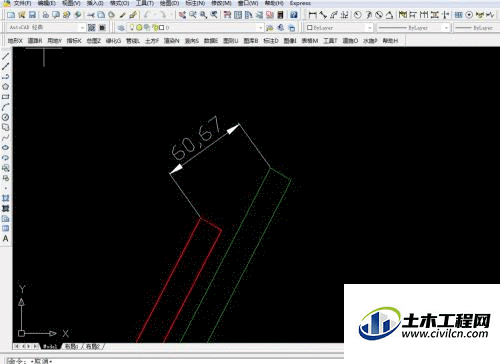Redo action with the Redo arrow
This screenshot has height=364, width=500.
[x=162, y=15]
